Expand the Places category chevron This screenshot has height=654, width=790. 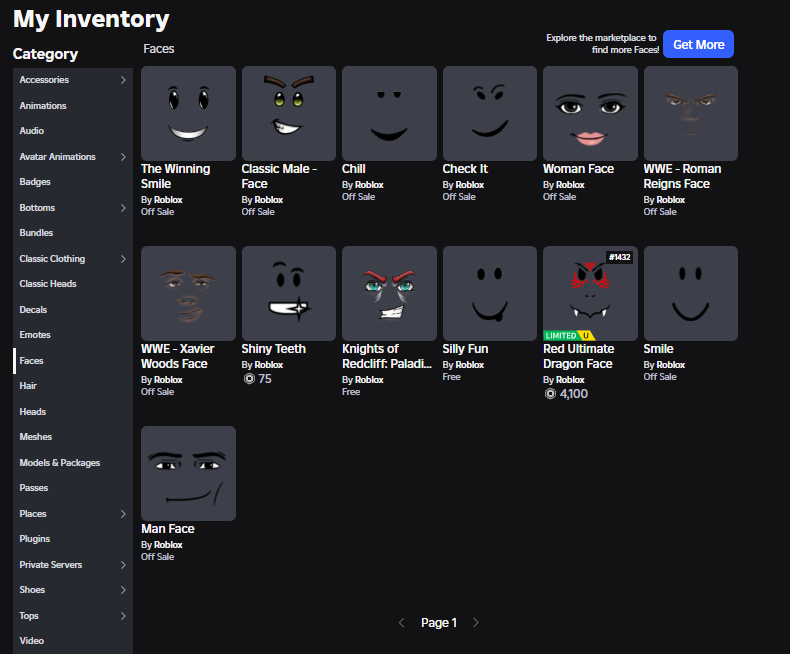123,513
